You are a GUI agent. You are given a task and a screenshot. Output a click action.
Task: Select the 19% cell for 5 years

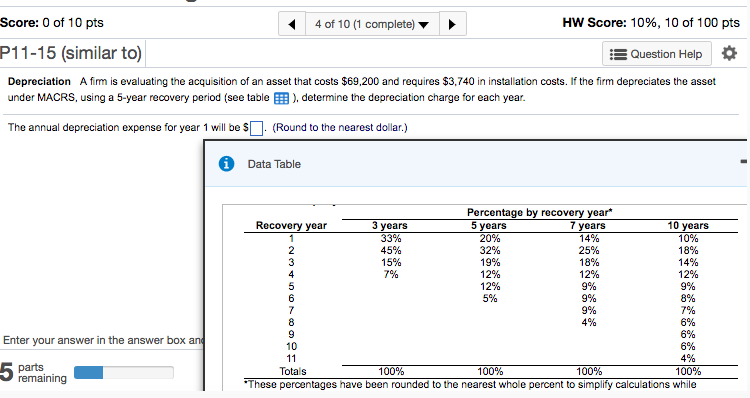[x=490, y=262]
